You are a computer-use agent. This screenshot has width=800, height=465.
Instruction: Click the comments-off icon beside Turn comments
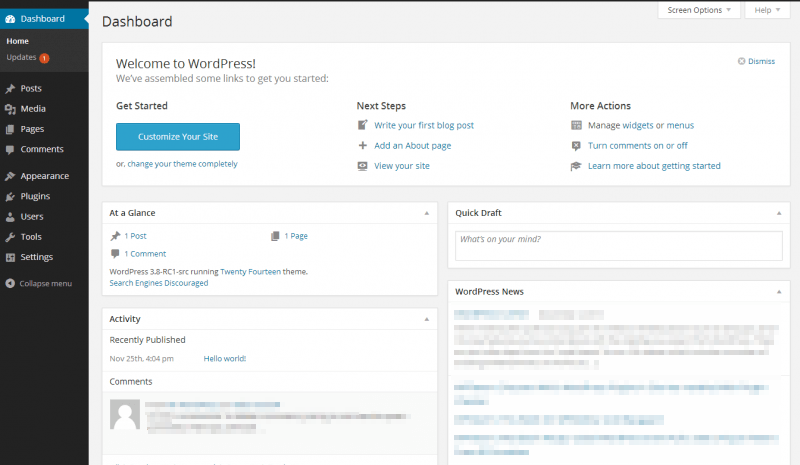tap(576, 145)
